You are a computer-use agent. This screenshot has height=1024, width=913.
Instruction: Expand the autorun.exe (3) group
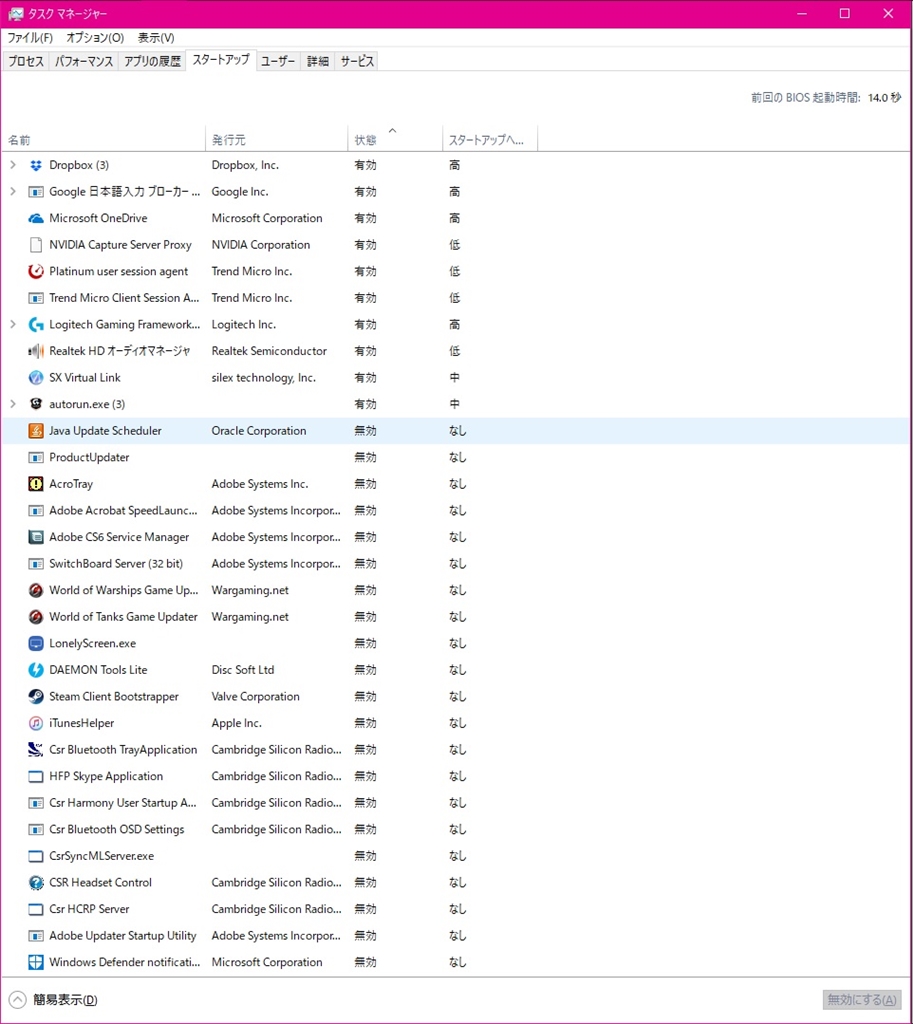[13, 404]
